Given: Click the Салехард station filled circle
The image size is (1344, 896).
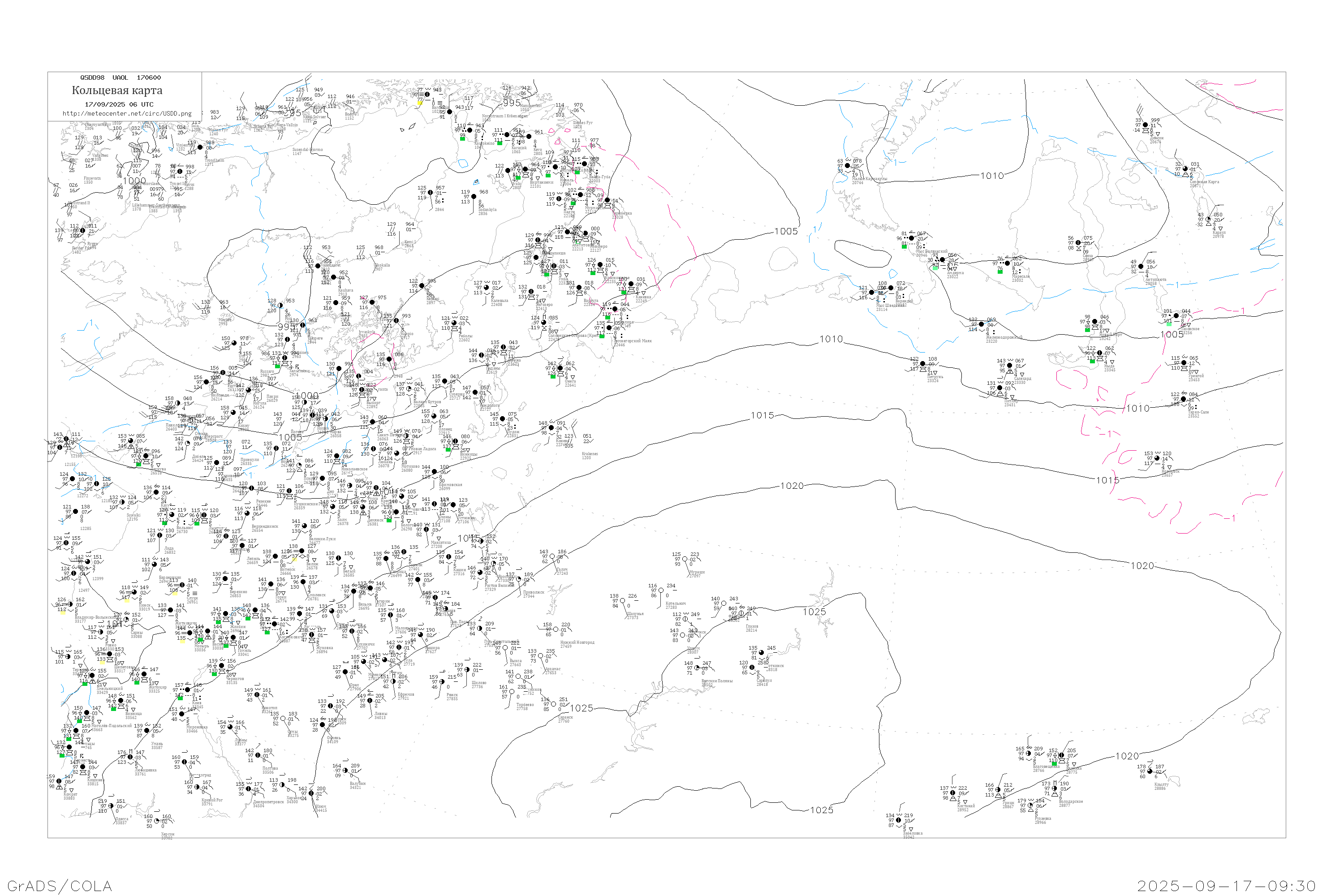Looking at the screenshot, I should point(1009,366).
